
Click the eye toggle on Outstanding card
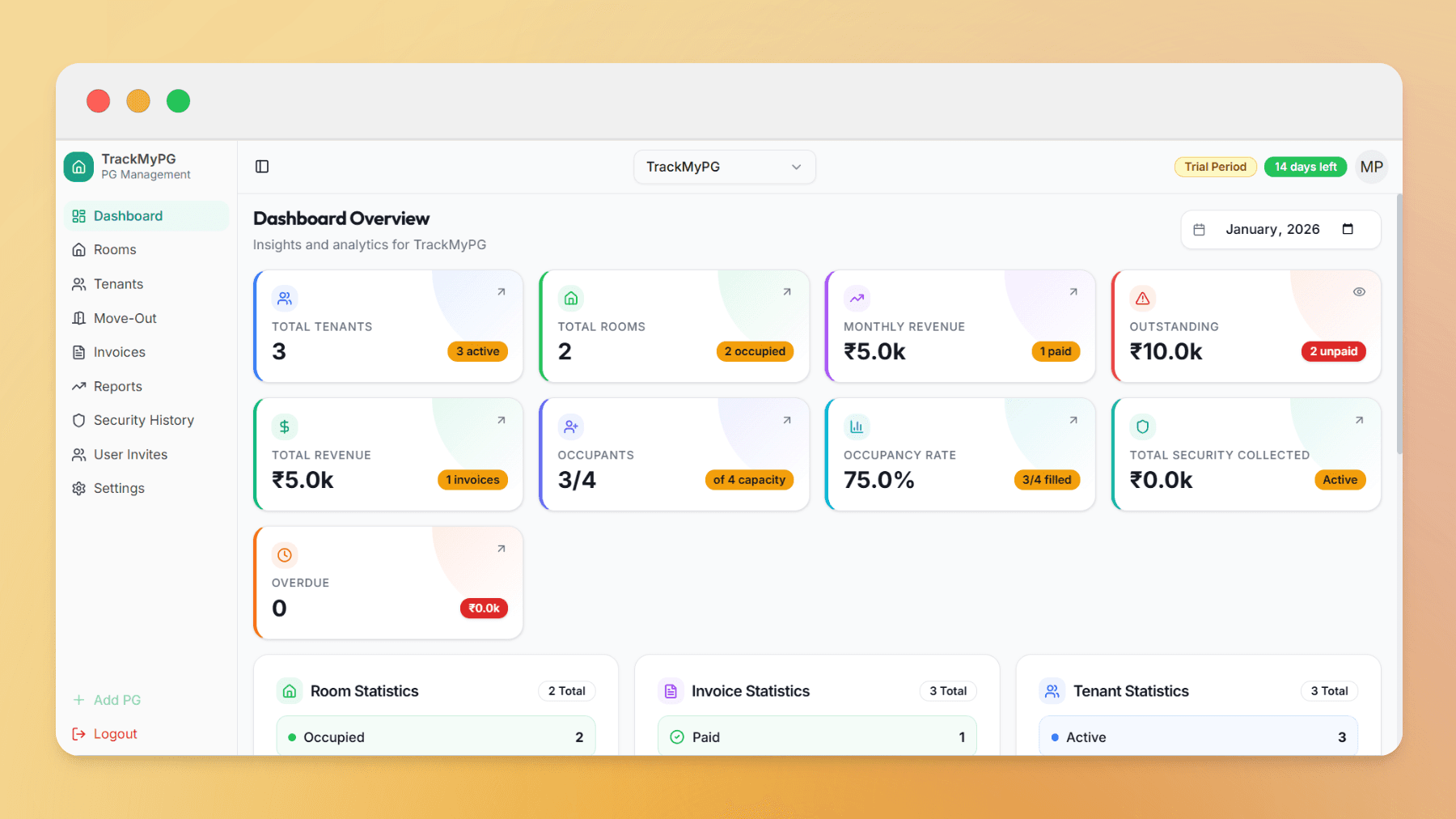(1358, 291)
